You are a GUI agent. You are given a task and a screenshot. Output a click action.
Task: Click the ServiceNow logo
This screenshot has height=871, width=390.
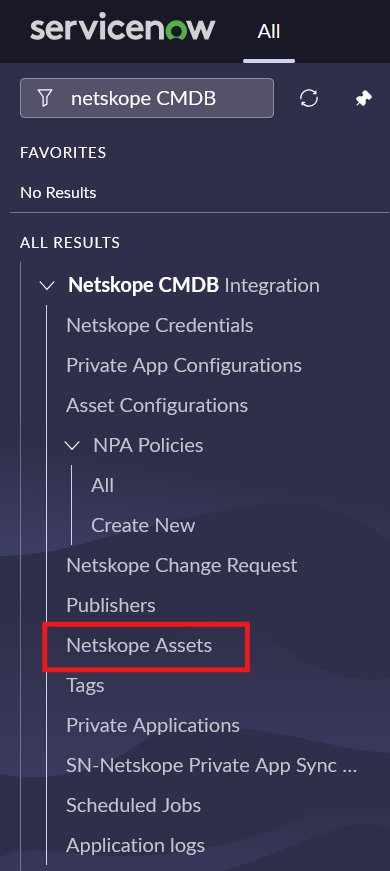pos(122,27)
